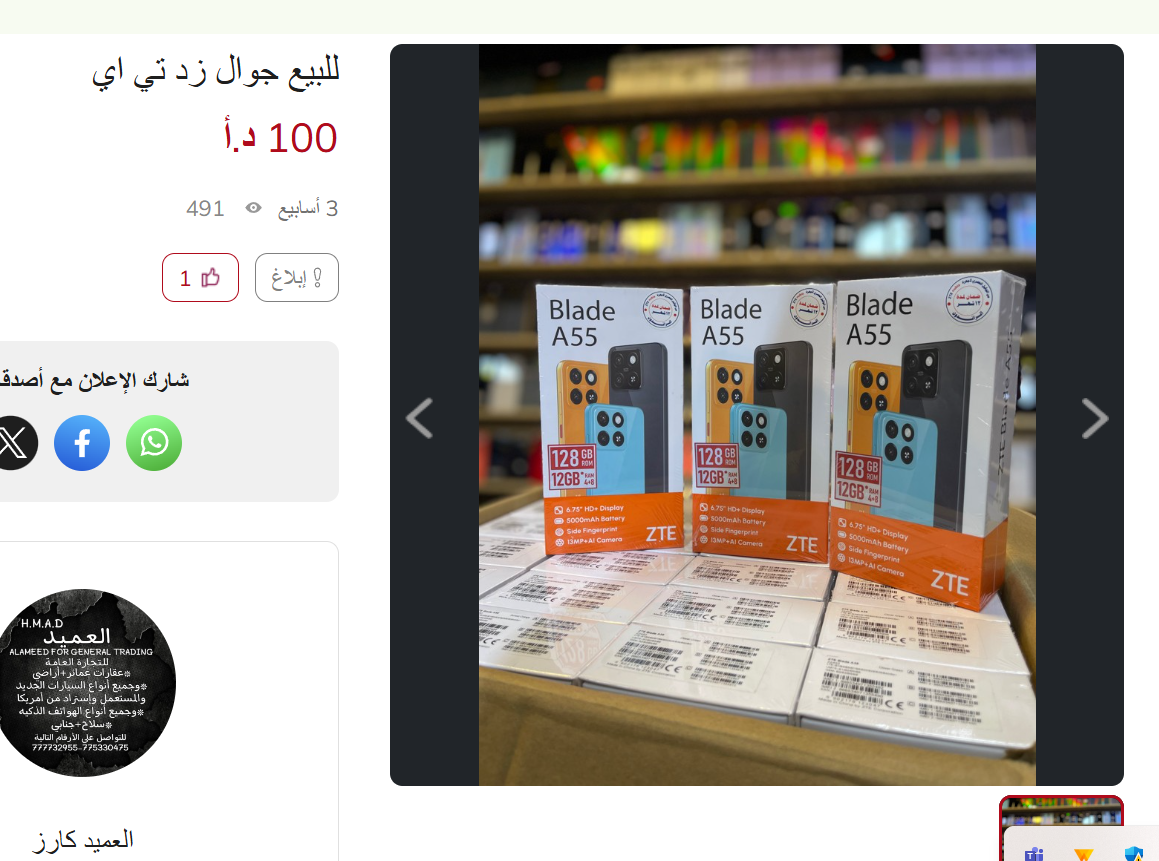Click the orange W tray icon
This screenshot has width=1159, height=861.
tap(1084, 854)
